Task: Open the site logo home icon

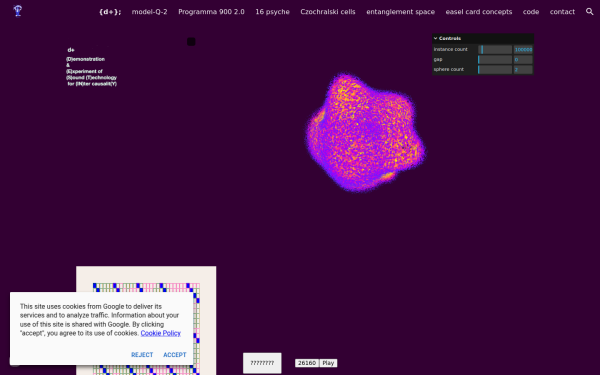Action: click(x=18, y=11)
